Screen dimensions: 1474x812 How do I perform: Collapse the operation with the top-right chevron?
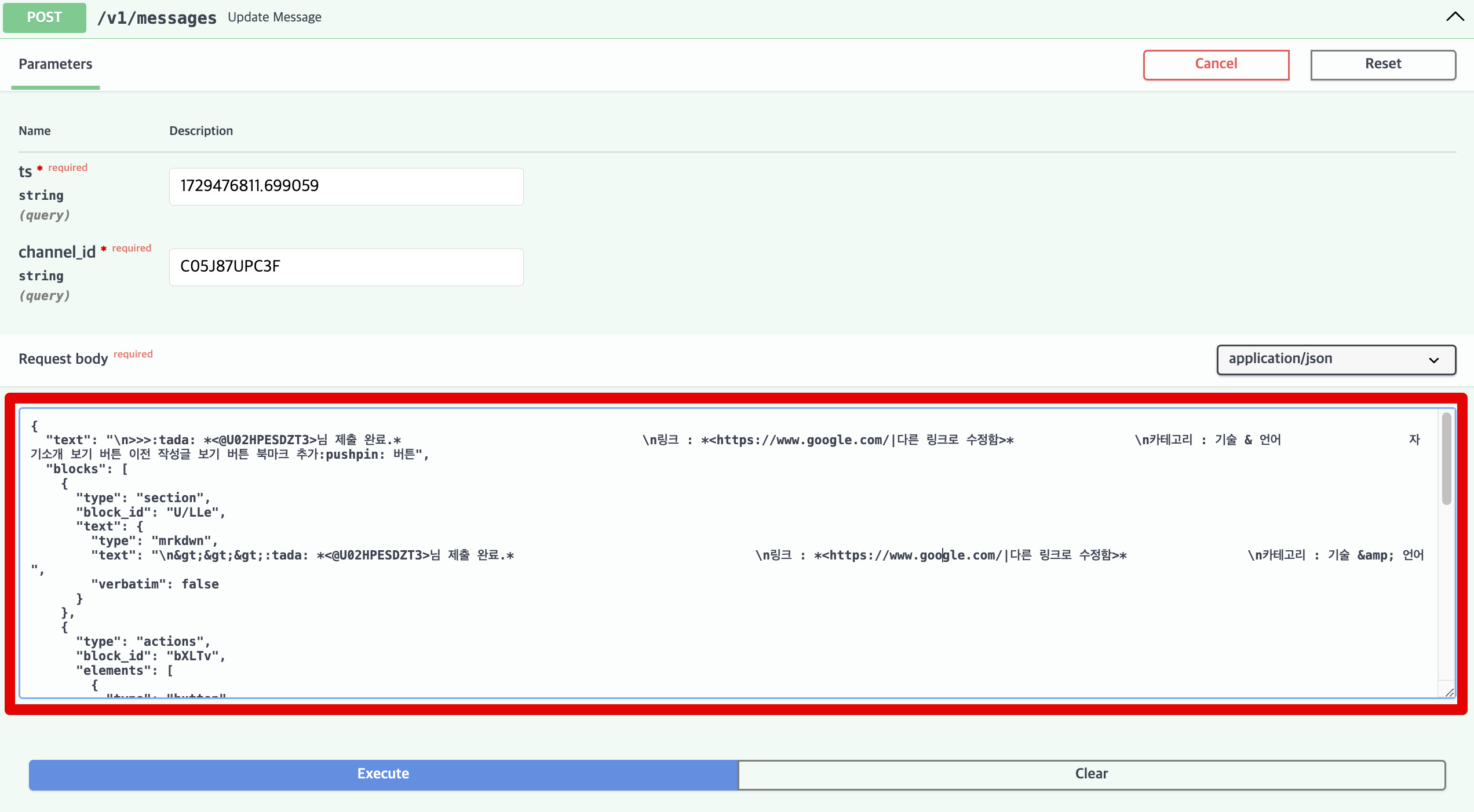[1454, 17]
